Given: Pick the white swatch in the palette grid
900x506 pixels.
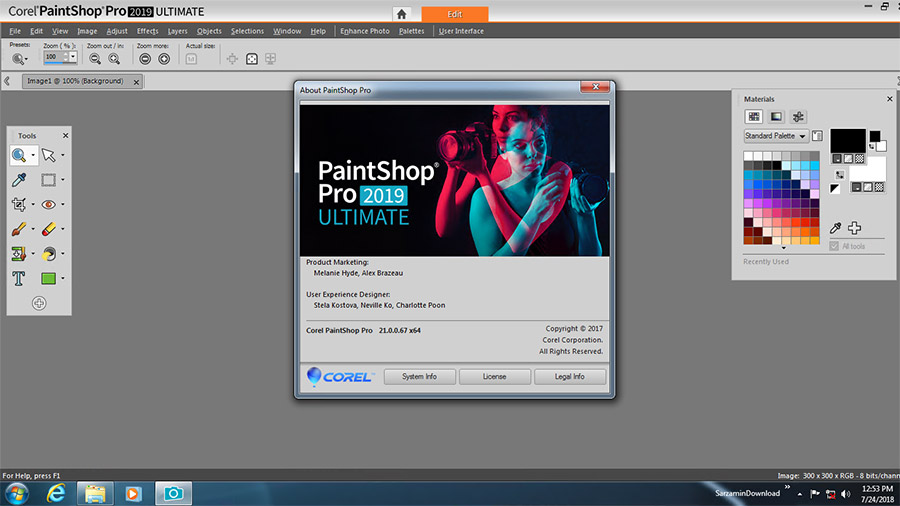Looking at the screenshot, I should 748,156.
